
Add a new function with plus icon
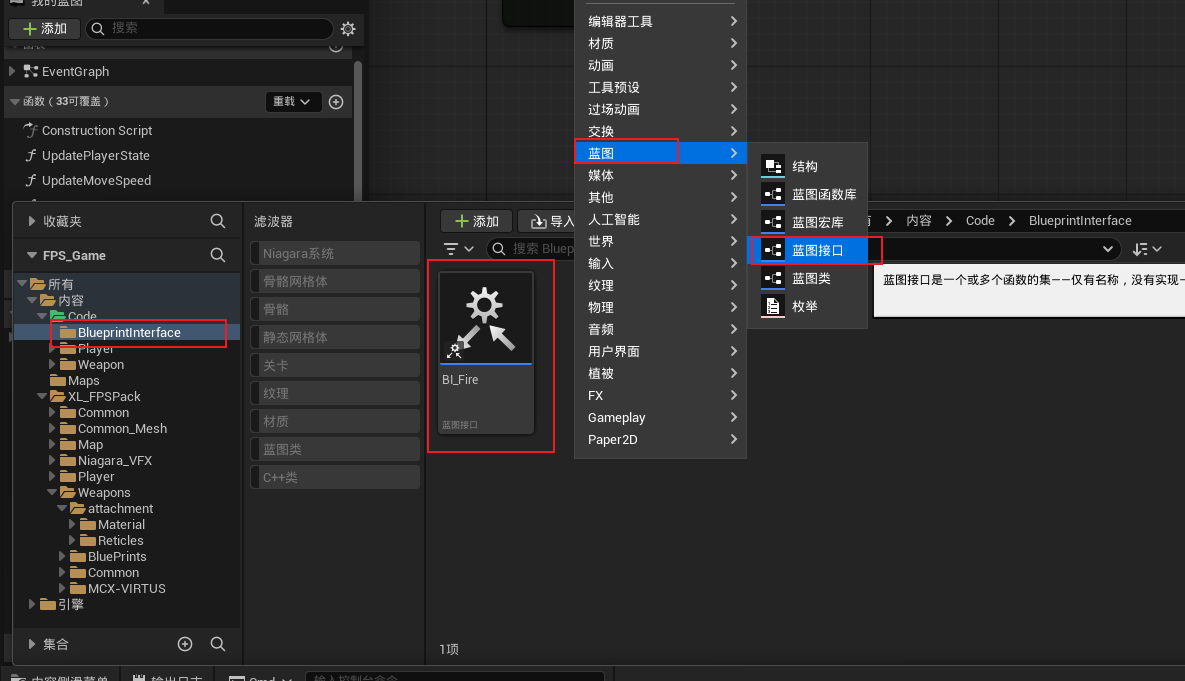tap(336, 101)
